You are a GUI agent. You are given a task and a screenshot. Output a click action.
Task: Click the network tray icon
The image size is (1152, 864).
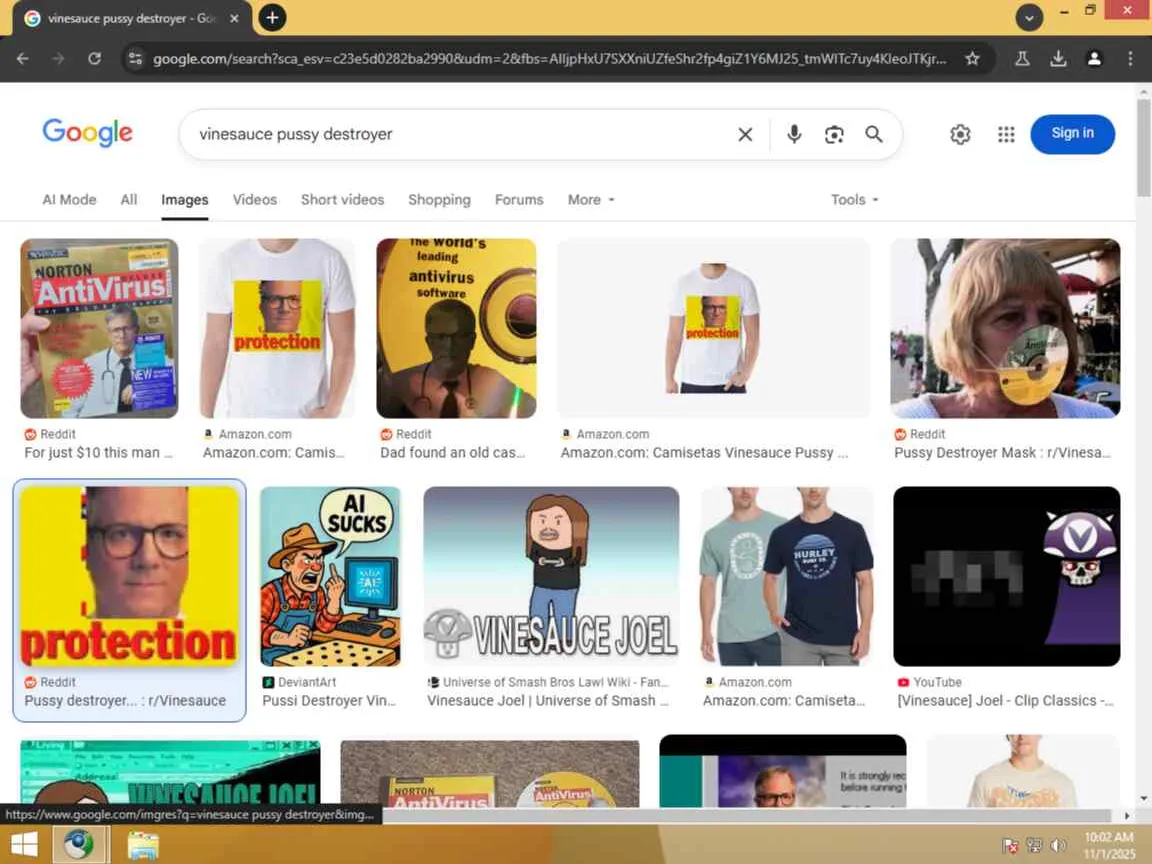(1034, 846)
